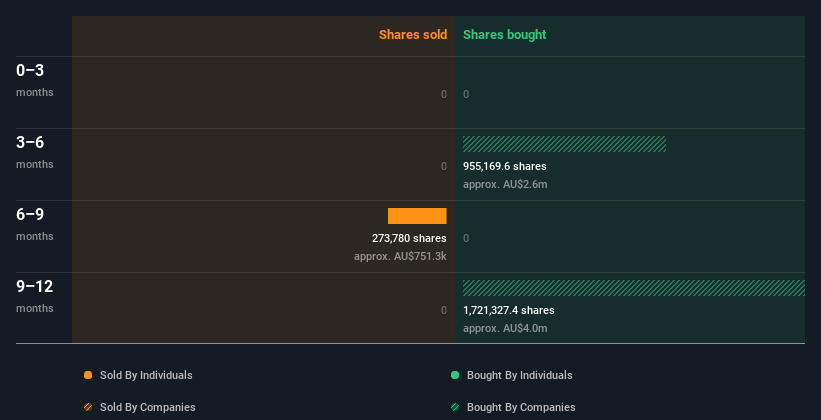
Task: Click the 0–3 months row label
Action: coord(35,80)
